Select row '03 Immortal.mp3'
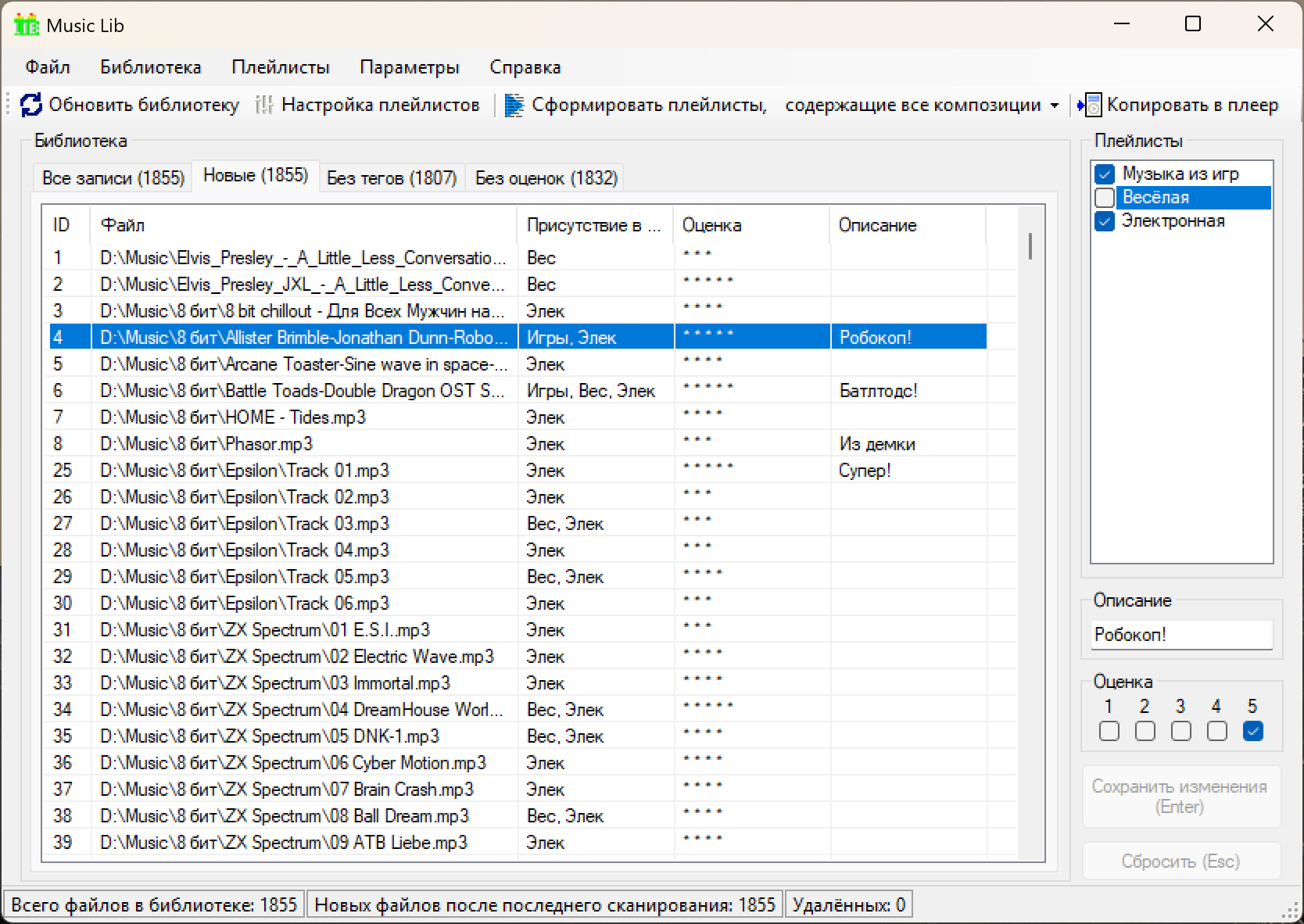This screenshot has width=1304, height=924. click(518, 683)
